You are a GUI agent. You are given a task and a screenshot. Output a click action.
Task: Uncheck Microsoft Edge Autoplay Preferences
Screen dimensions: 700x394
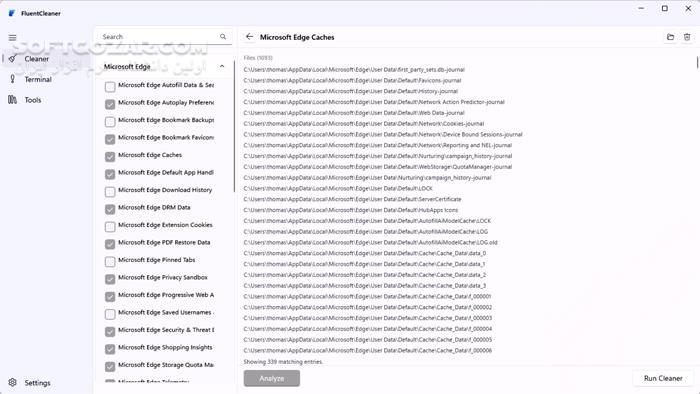pos(110,104)
